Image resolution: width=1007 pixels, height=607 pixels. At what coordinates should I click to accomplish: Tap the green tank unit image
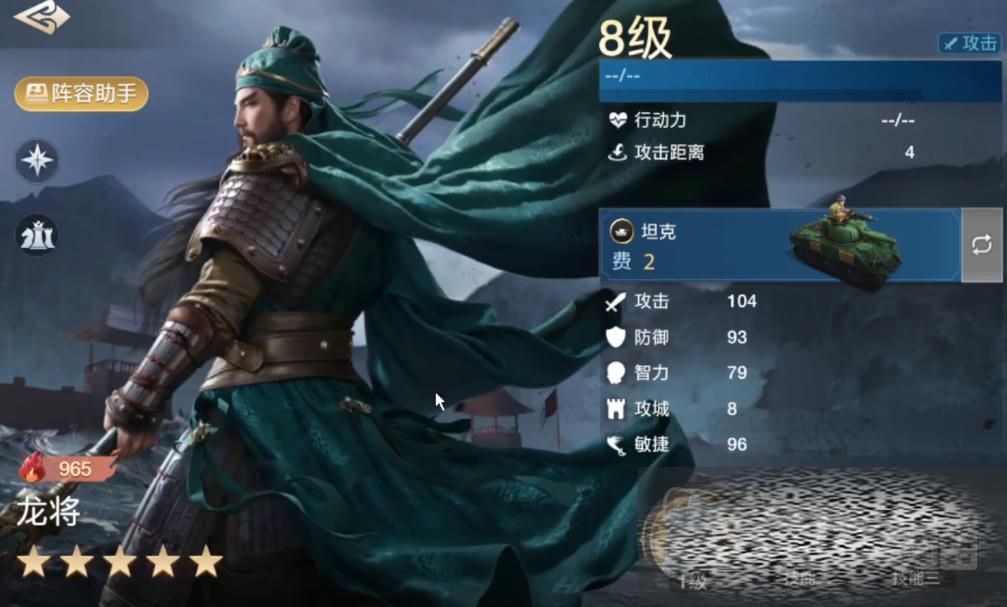845,243
